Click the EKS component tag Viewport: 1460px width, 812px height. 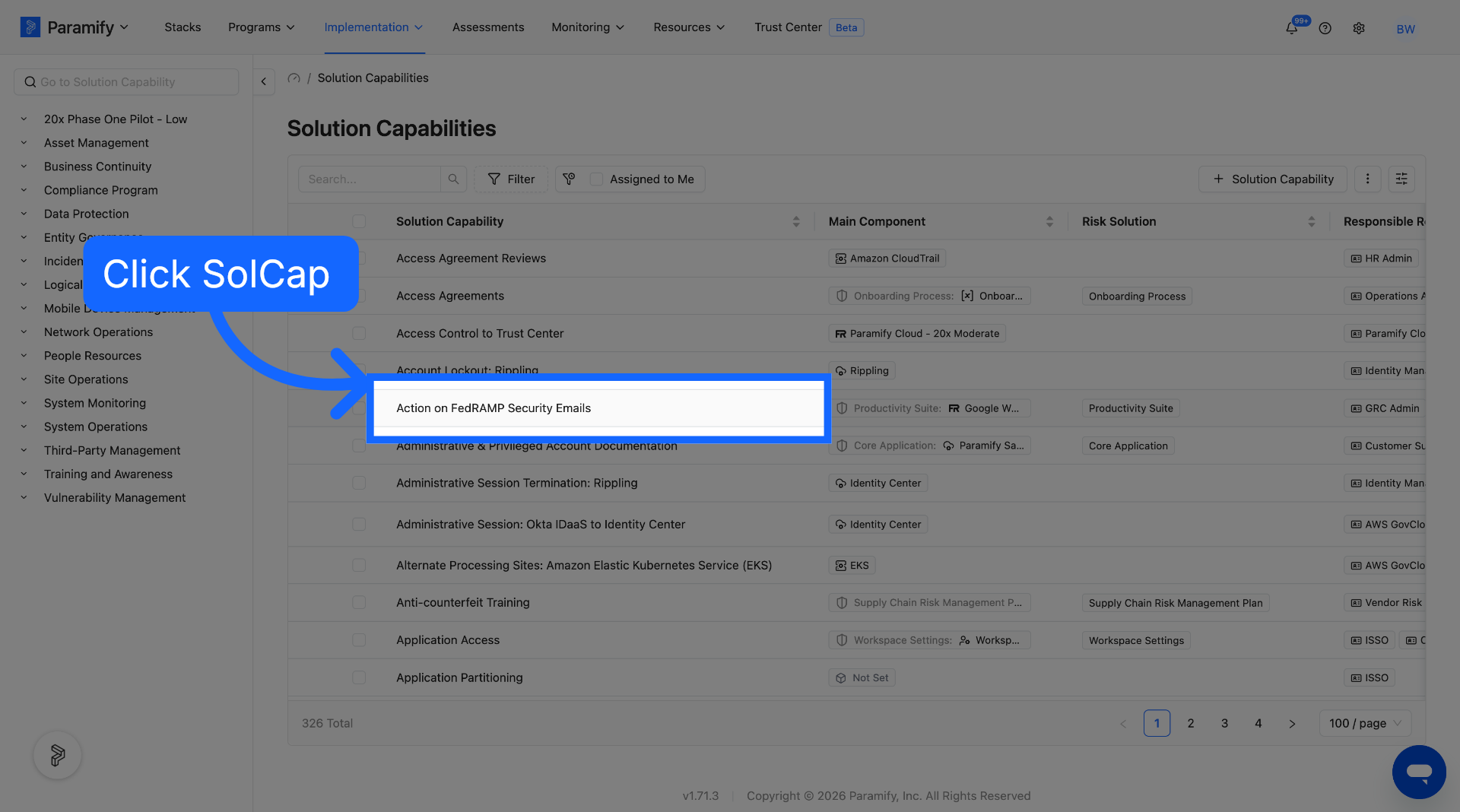pos(852,565)
